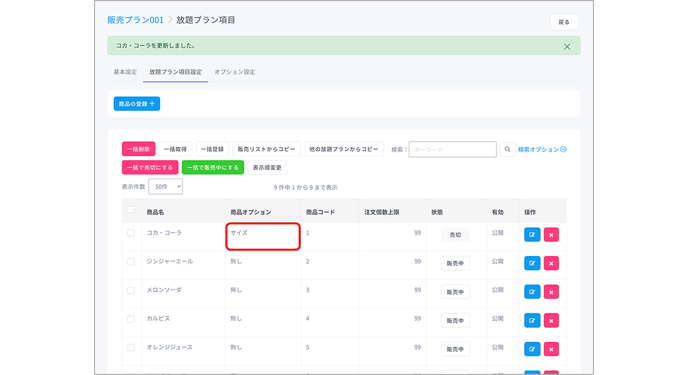Check the メロンソーダ row checkbox
This screenshot has height=375, width=688.
click(131, 290)
